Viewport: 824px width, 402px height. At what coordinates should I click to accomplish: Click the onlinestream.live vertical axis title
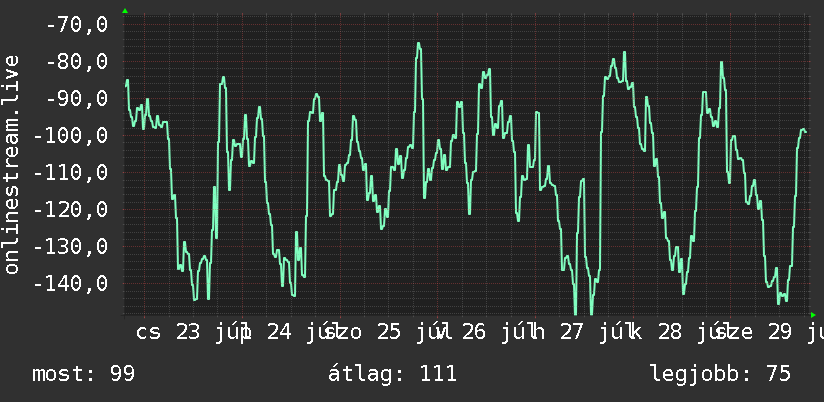tap(12, 164)
